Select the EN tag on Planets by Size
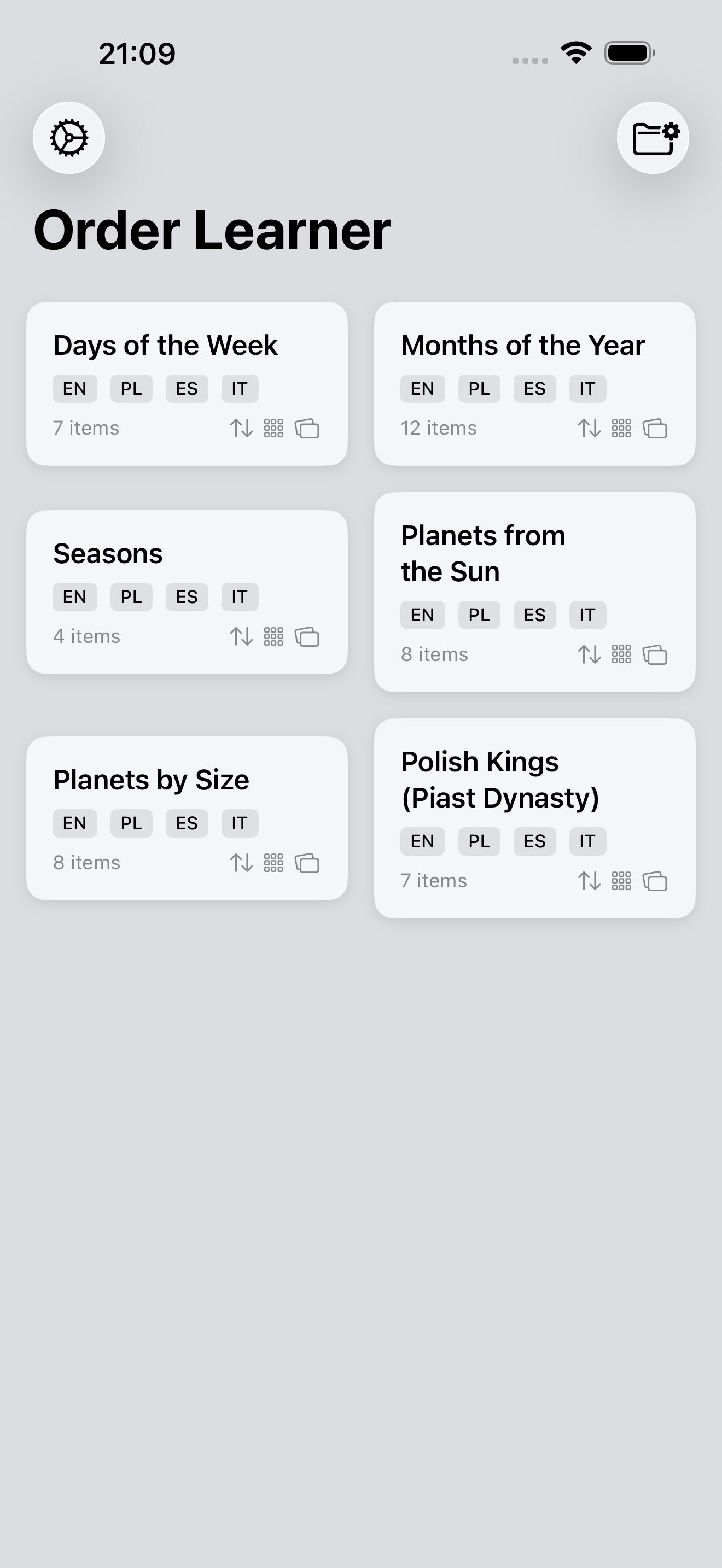The width and height of the screenshot is (722, 1568). click(x=74, y=823)
